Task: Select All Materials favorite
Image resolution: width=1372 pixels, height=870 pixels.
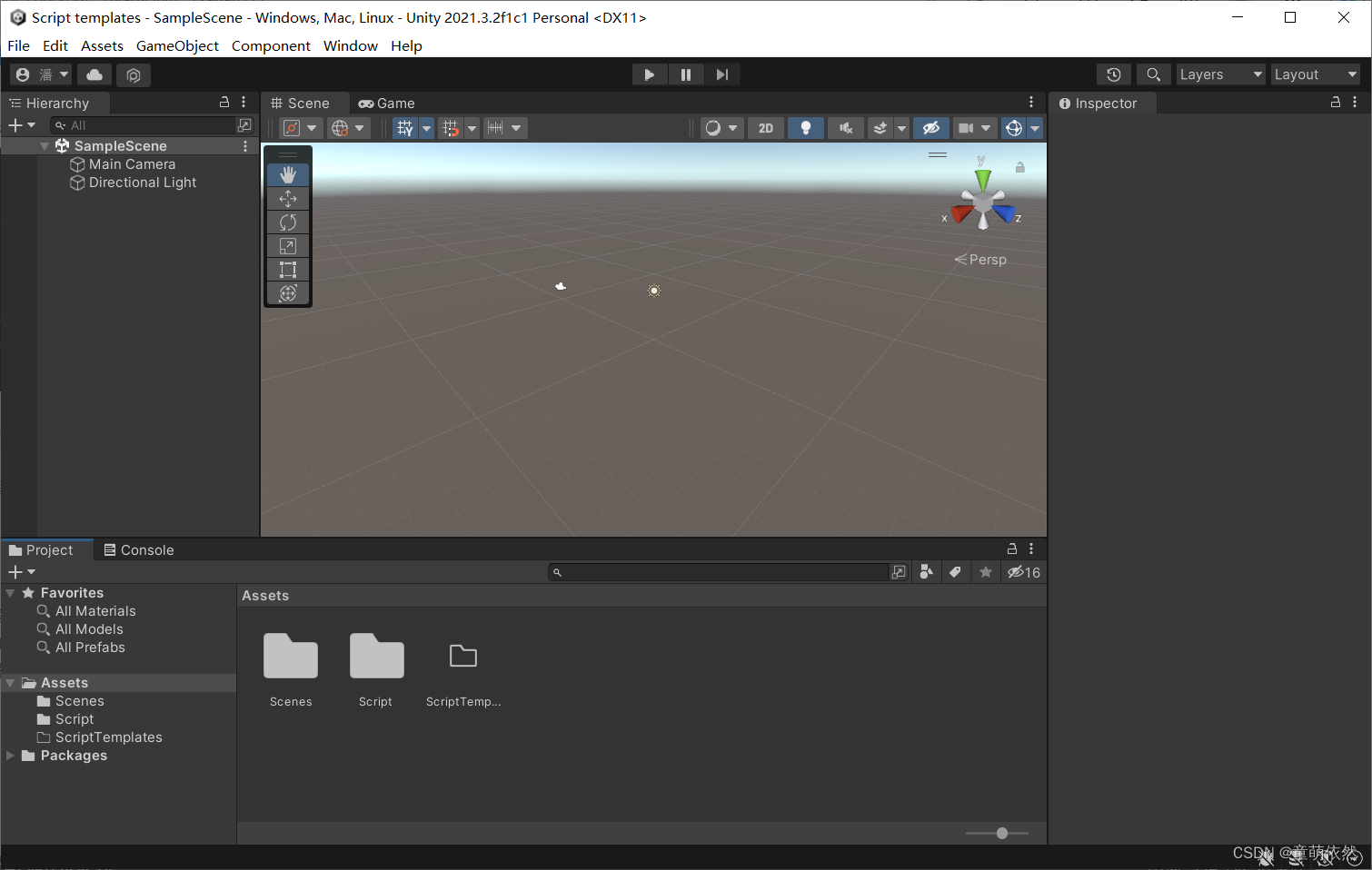Action: tap(95, 611)
